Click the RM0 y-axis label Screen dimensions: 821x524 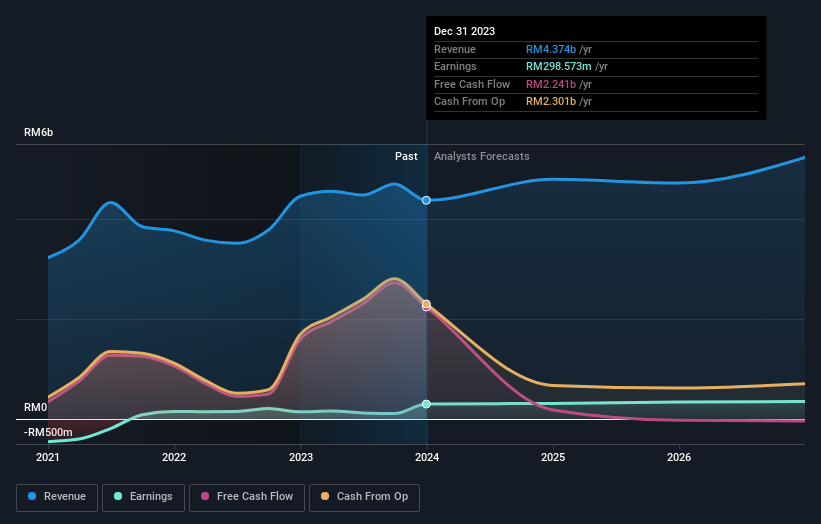point(36,407)
